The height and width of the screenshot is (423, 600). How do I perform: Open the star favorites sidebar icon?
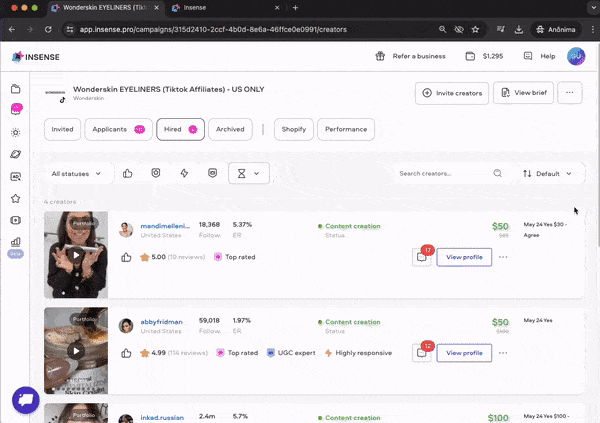pos(16,198)
